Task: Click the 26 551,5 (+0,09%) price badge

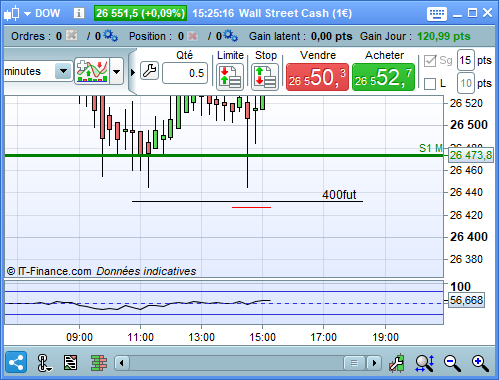Action: 140,13
